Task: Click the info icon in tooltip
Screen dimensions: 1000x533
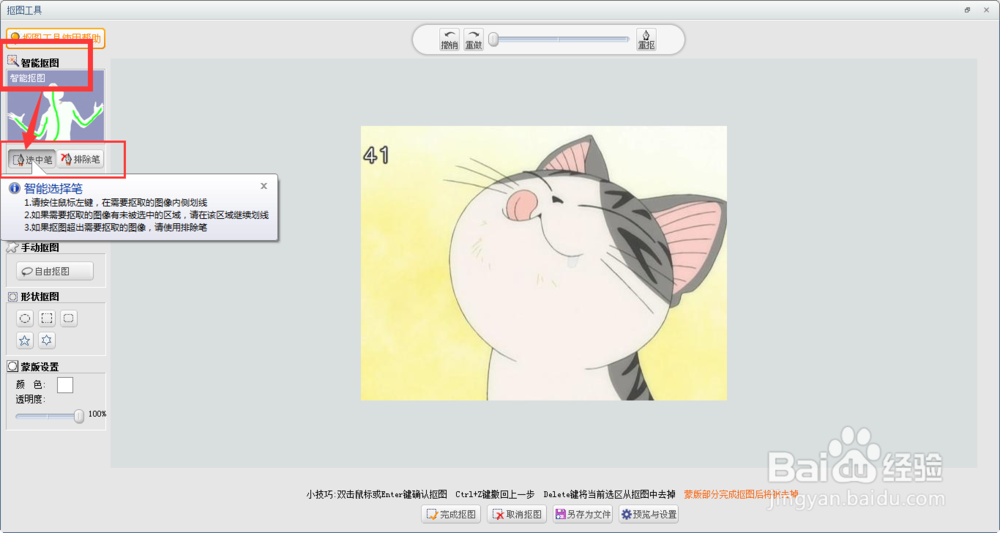Action: [x=15, y=188]
